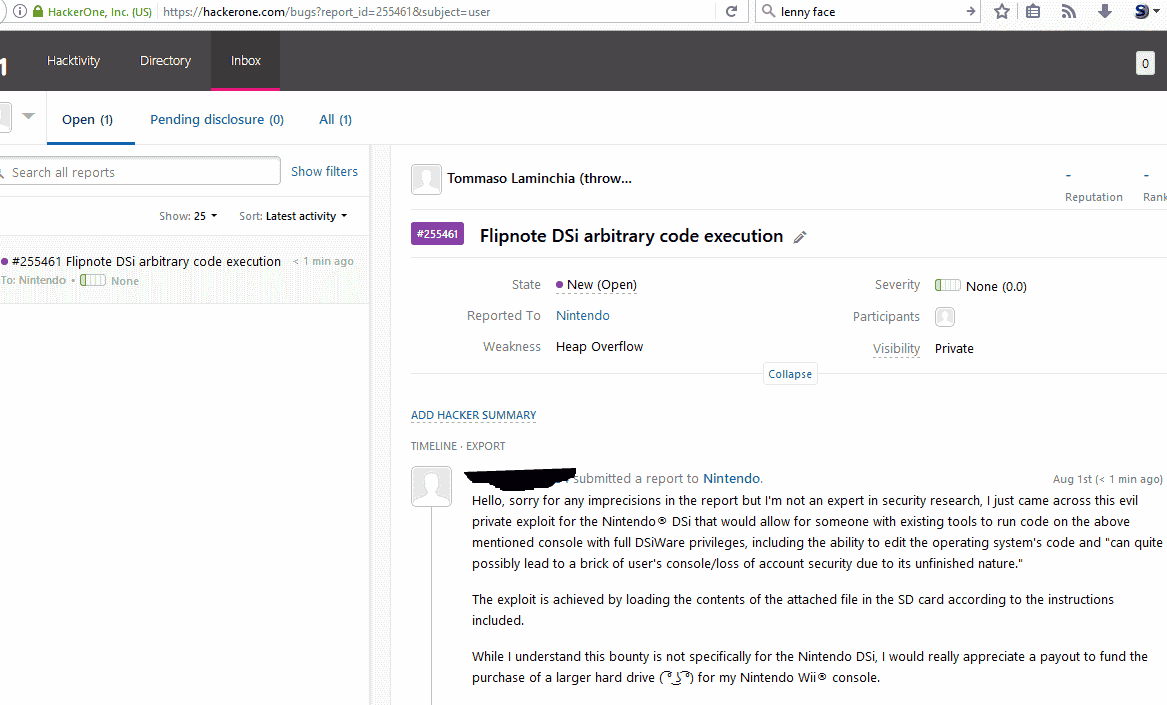Screen dimensions: 1167x705
Task: Click severity indicator in report list row
Action: (x=93, y=280)
